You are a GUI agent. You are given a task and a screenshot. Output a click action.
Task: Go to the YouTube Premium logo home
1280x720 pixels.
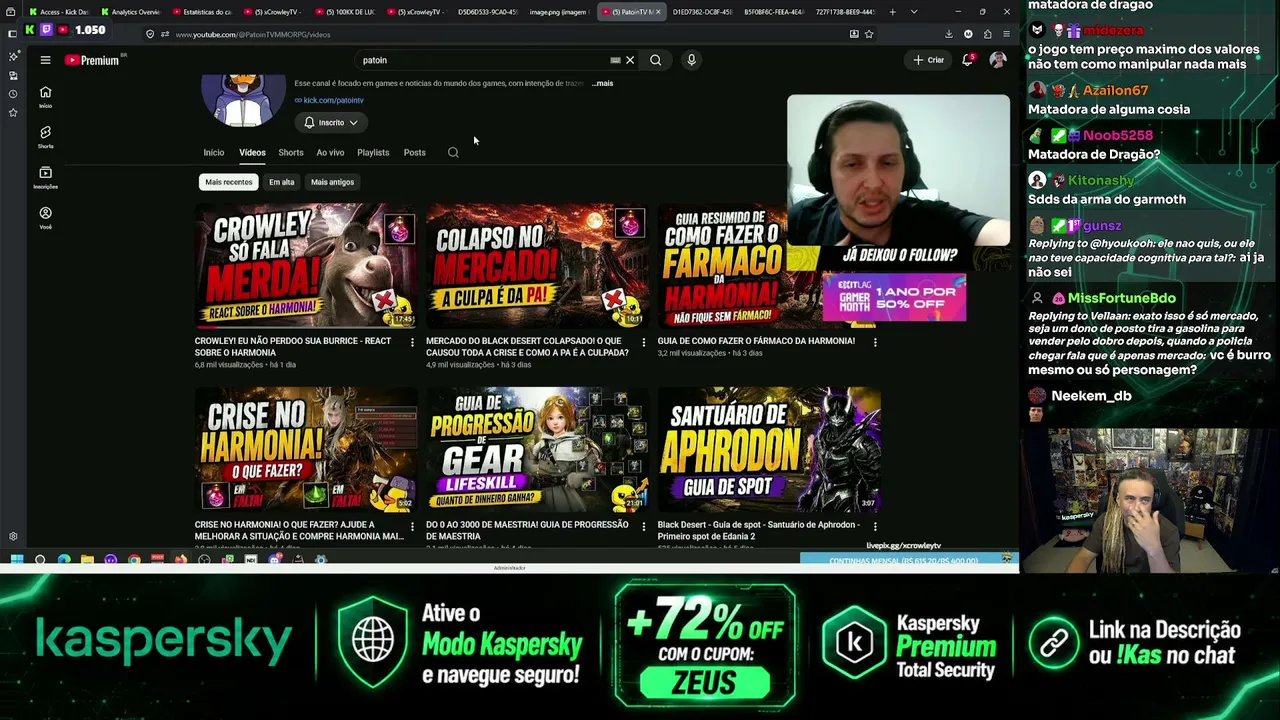pos(93,60)
